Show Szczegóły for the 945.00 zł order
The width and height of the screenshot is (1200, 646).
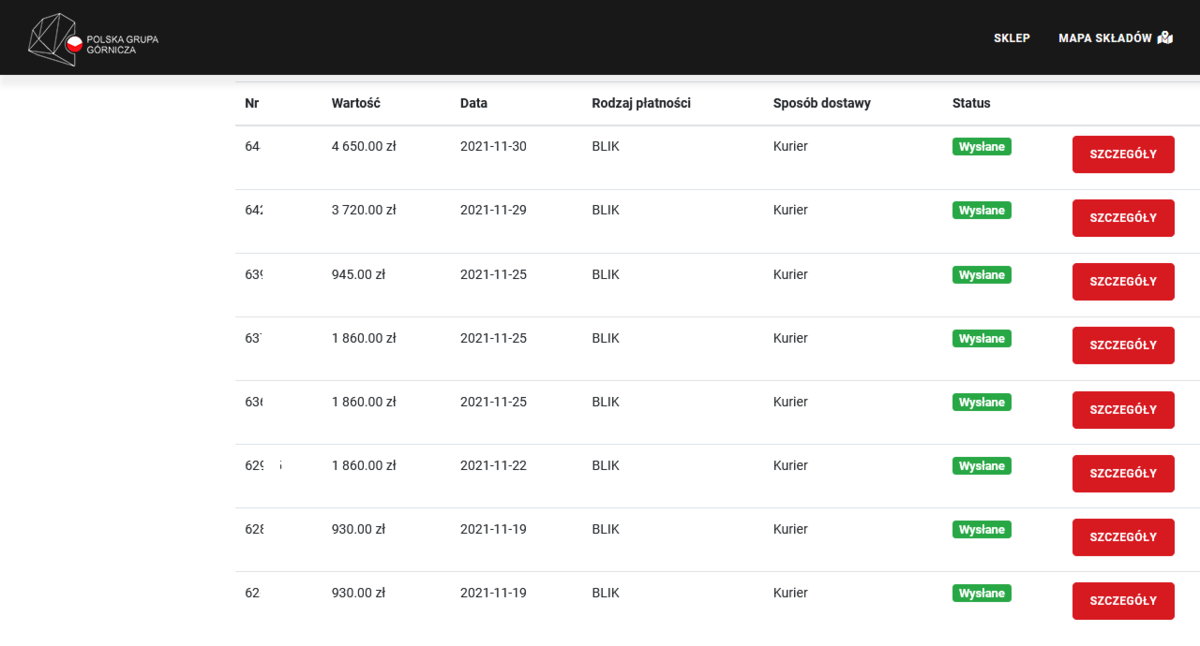coord(1122,282)
